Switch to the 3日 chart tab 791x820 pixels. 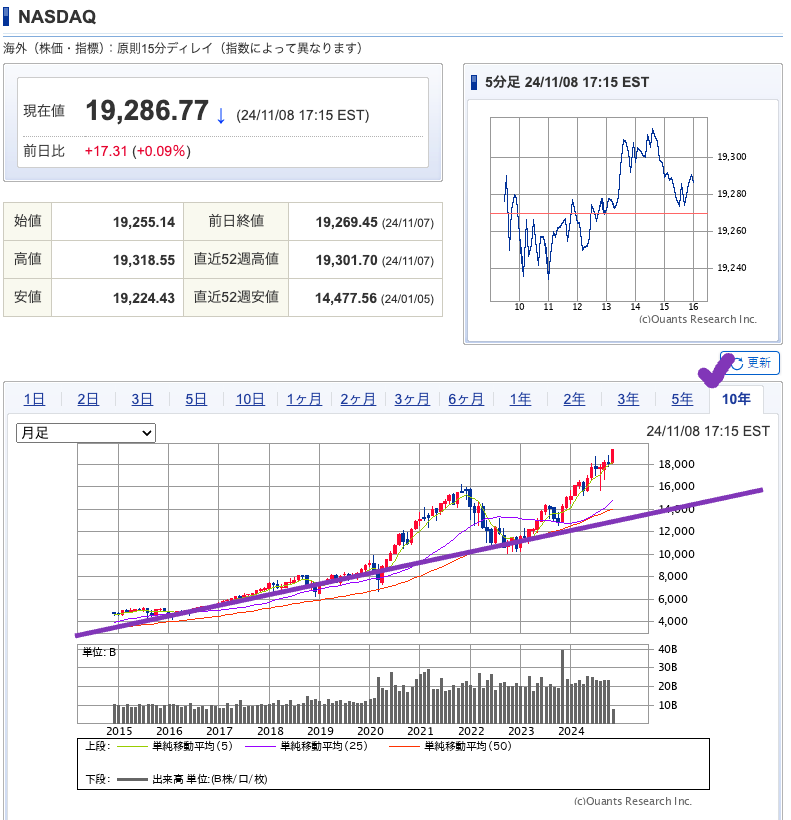click(142, 400)
